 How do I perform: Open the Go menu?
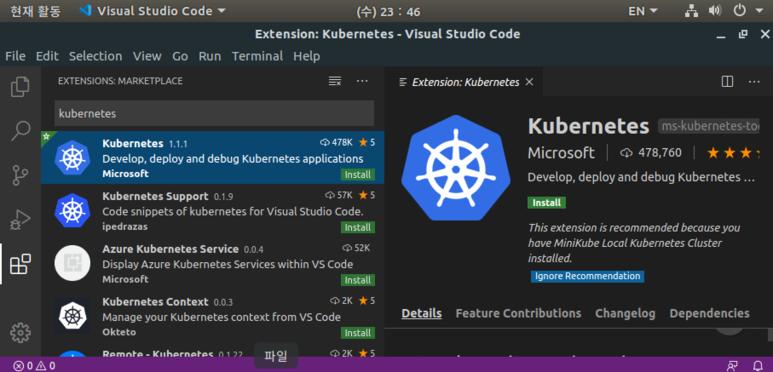coord(180,56)
